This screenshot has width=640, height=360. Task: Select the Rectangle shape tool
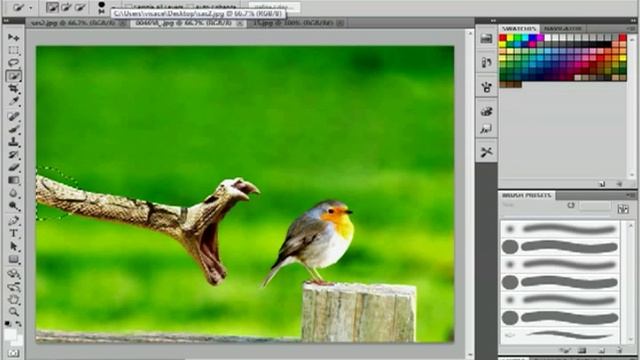(13, 259)
